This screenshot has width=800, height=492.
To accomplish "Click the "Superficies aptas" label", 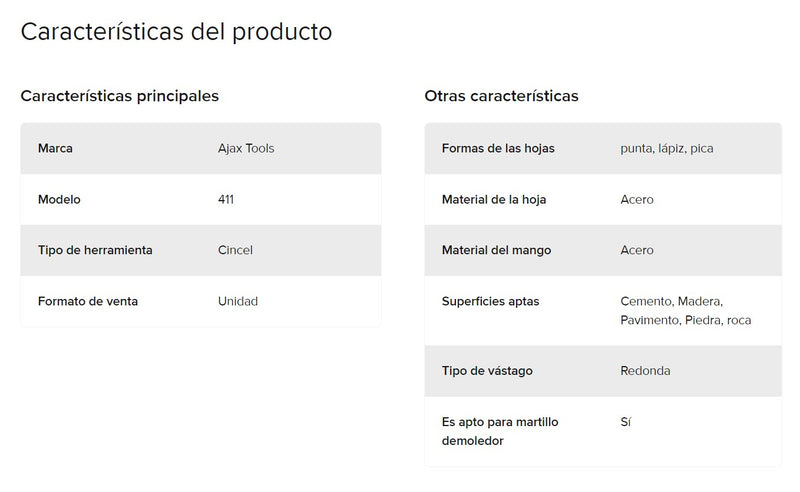I will 490,301.
